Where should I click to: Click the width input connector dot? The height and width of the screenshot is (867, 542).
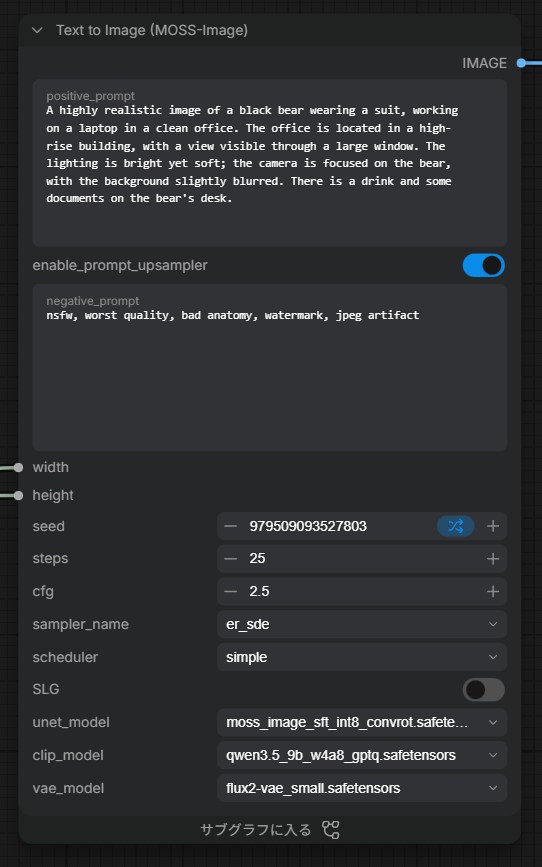click(18, 468)
